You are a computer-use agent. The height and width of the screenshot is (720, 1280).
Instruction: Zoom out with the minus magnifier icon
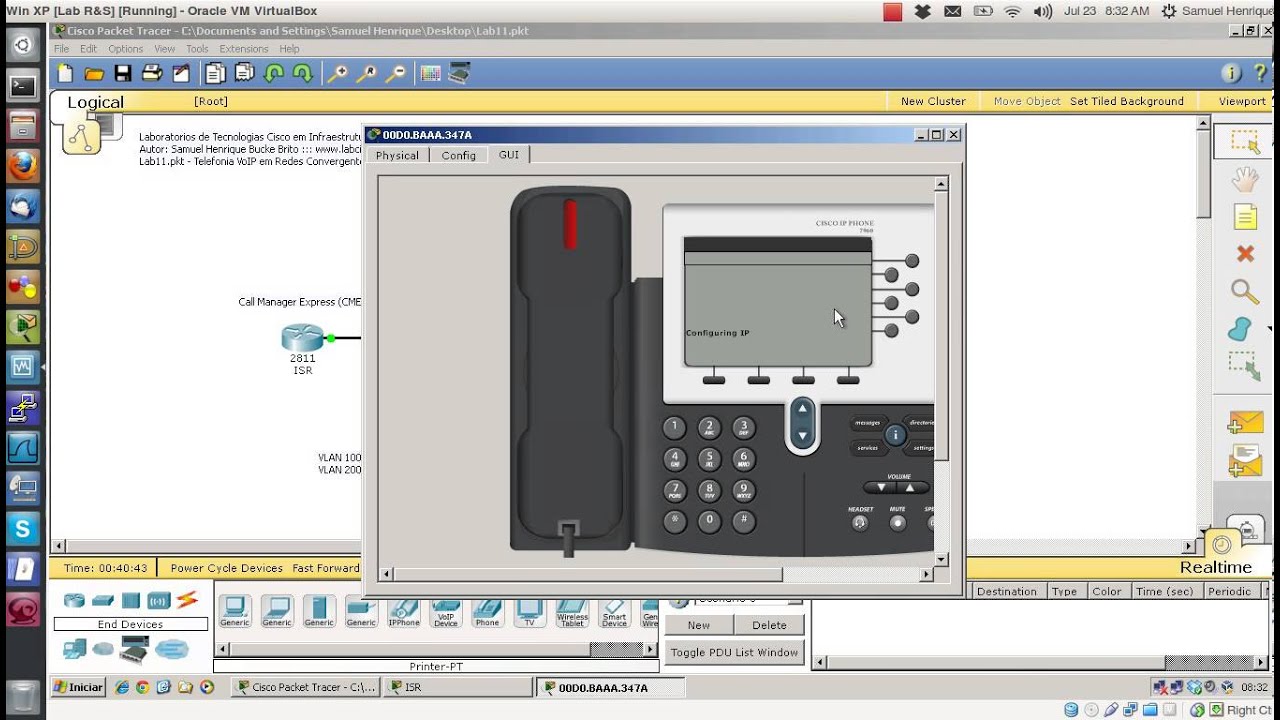click(396, 73)
